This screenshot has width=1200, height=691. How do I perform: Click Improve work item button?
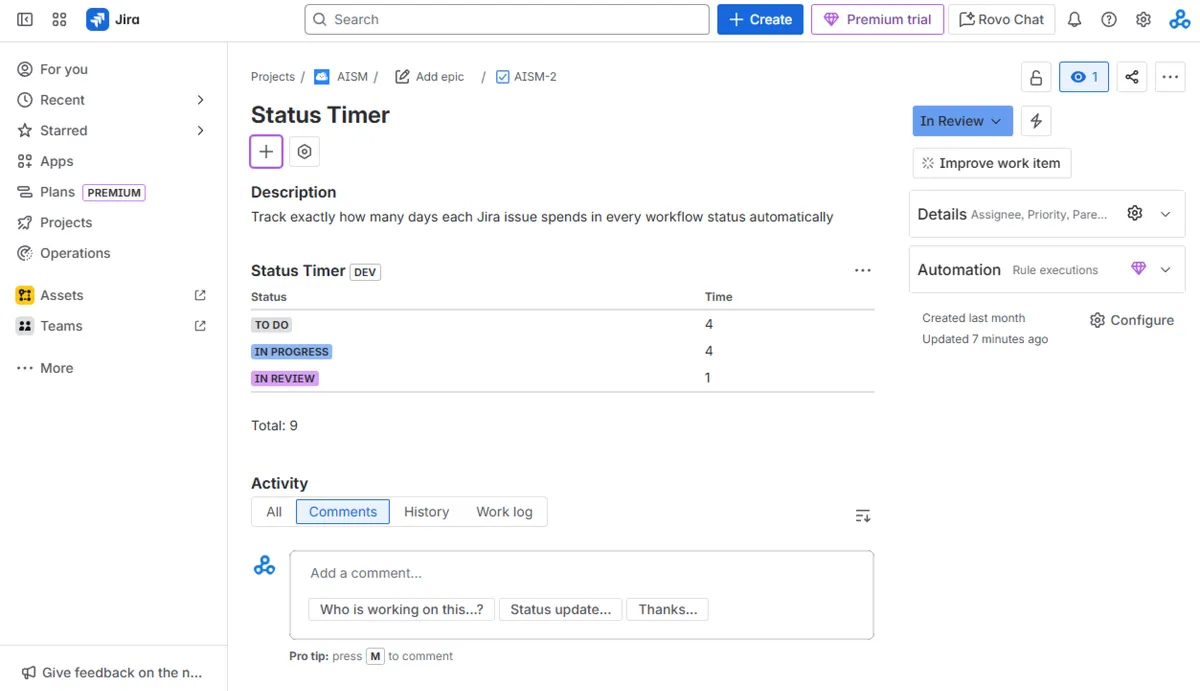click(992, 163)
